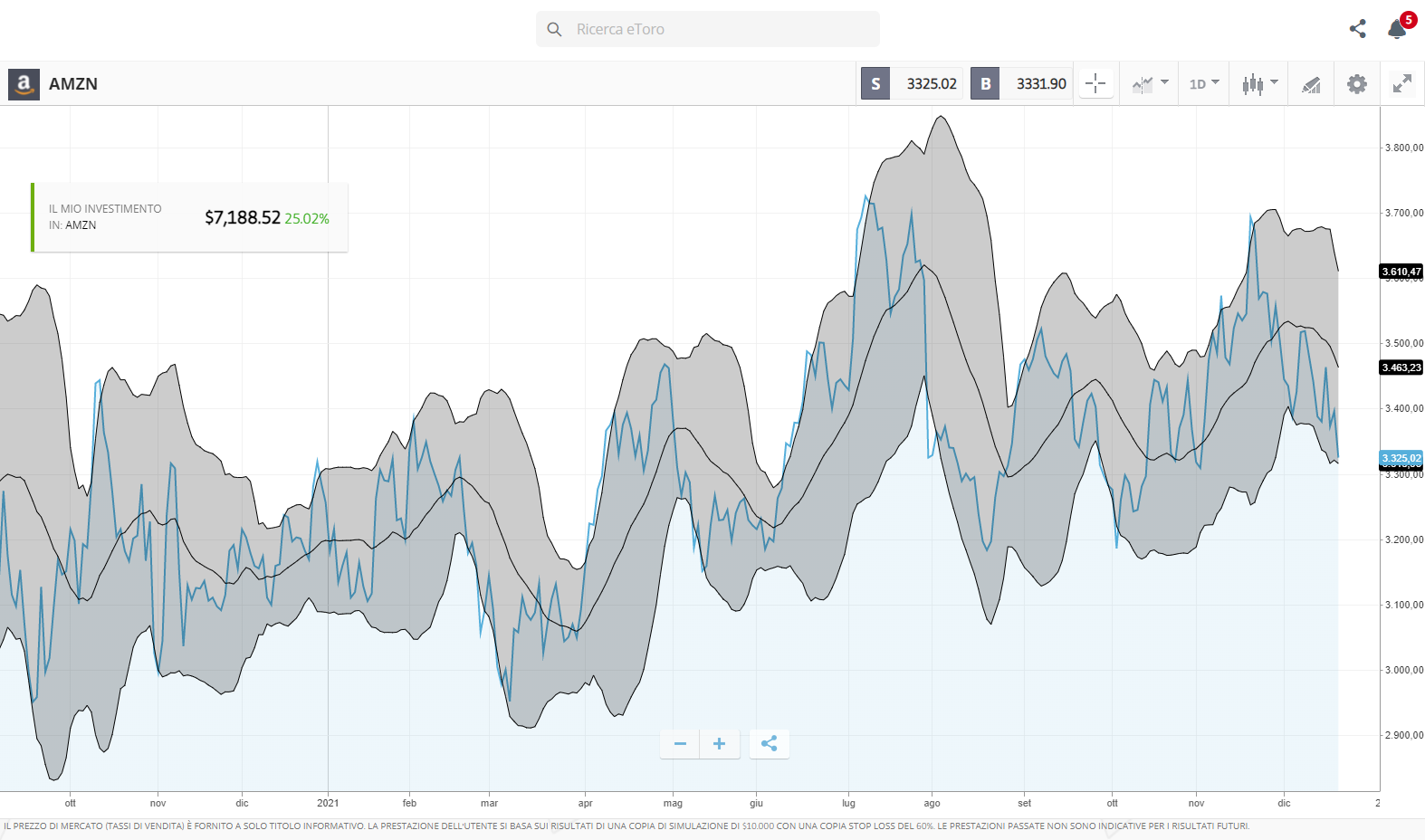This screenshot has height=840, width=1425.
Task: Click the red notification count badge
Action: (1408, 20)
